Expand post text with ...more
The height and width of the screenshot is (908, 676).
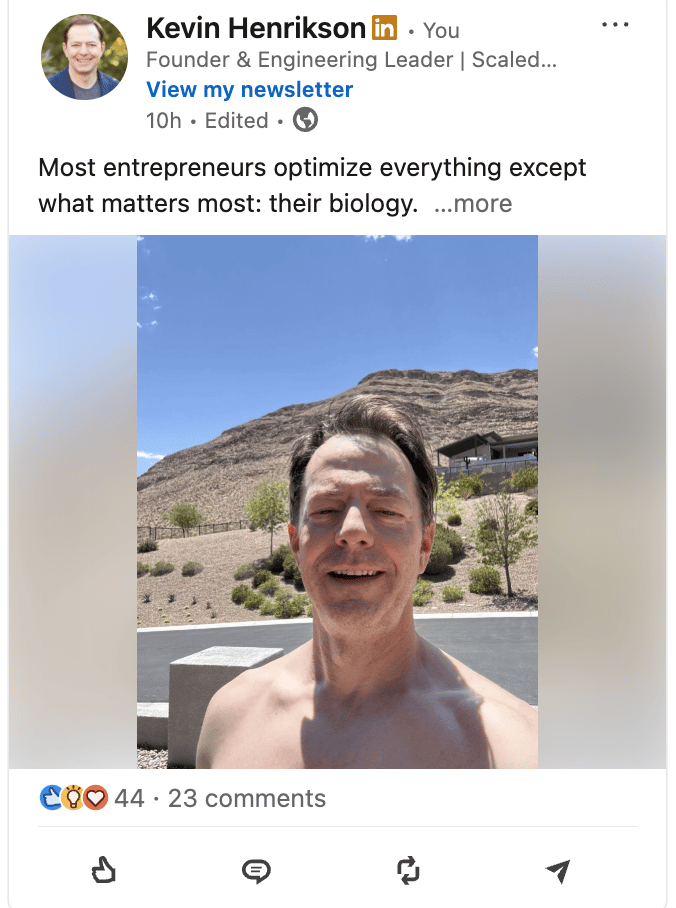coord(473,203)
